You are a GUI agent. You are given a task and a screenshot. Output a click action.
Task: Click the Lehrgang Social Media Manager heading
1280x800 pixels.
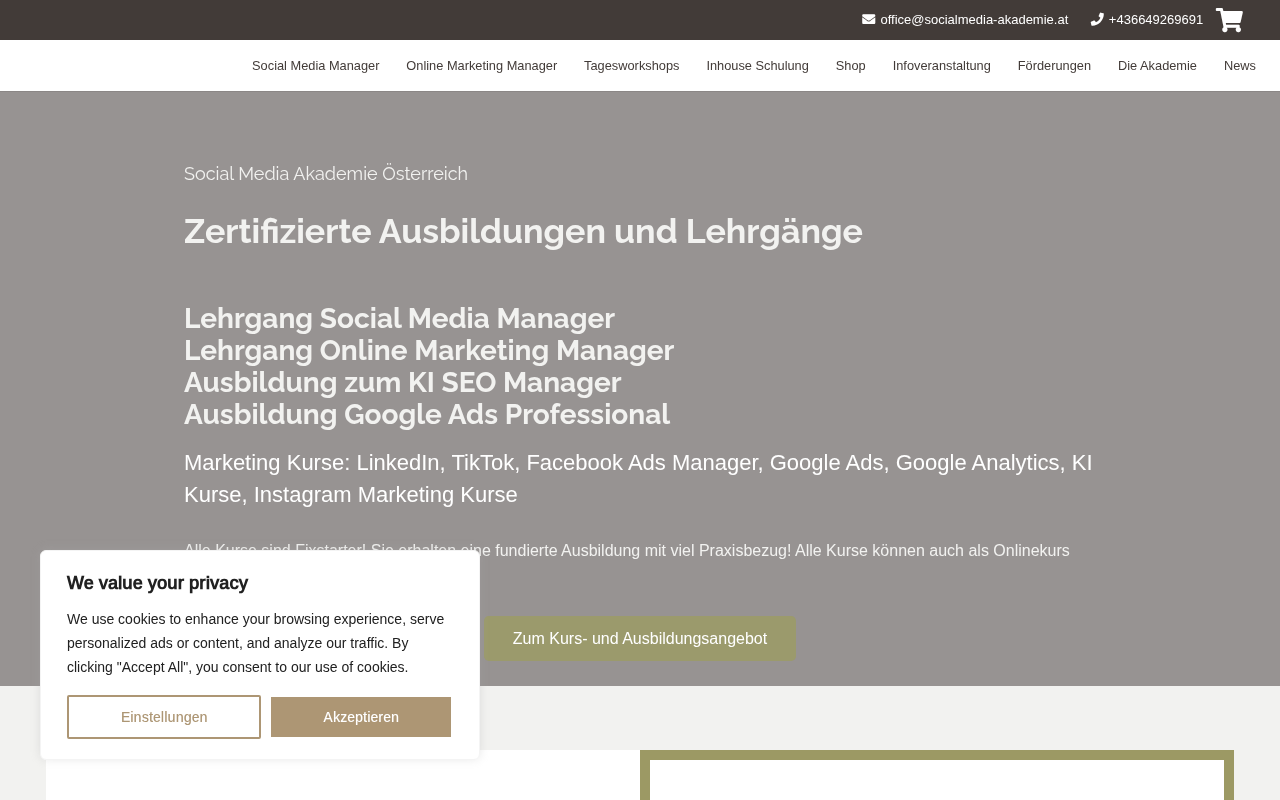399,318
